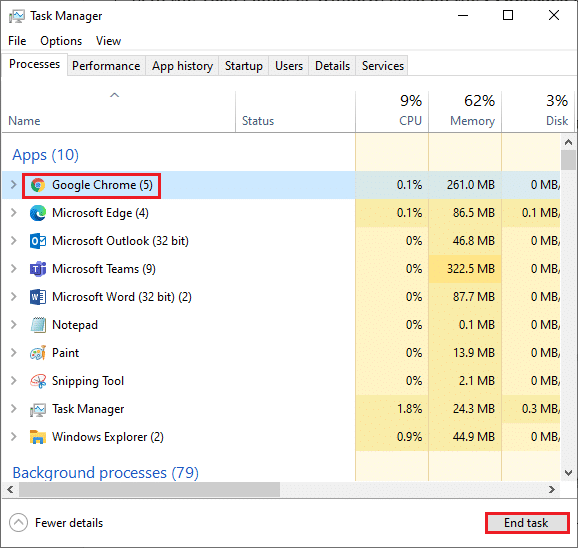Sort by the Disk column header
The height and width of the screenshot is (548, 578).
pyautogui.click(x=538, y=112)
